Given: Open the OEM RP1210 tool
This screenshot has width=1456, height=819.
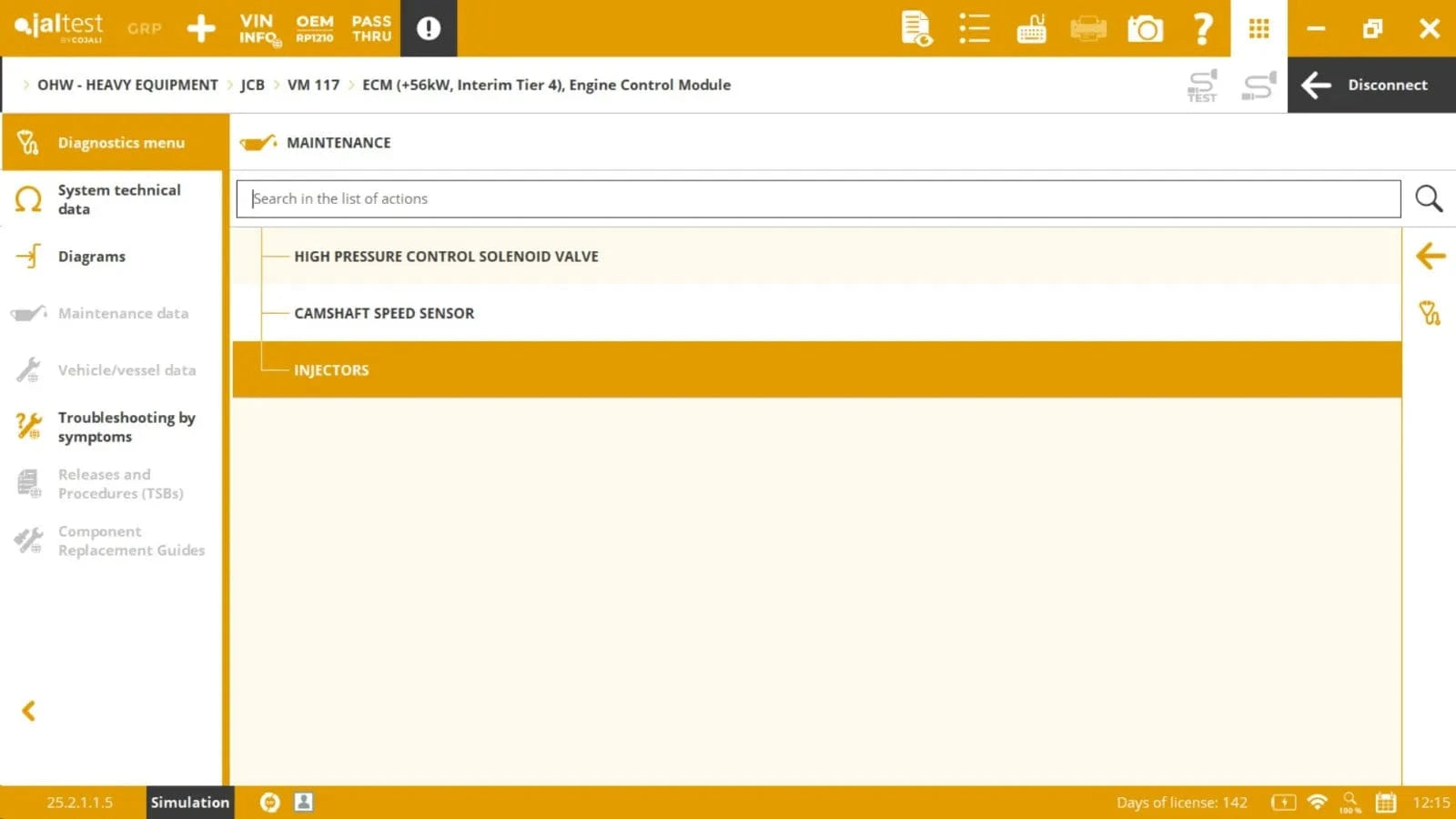Looking at the screenshot, I should pos(314,28).
